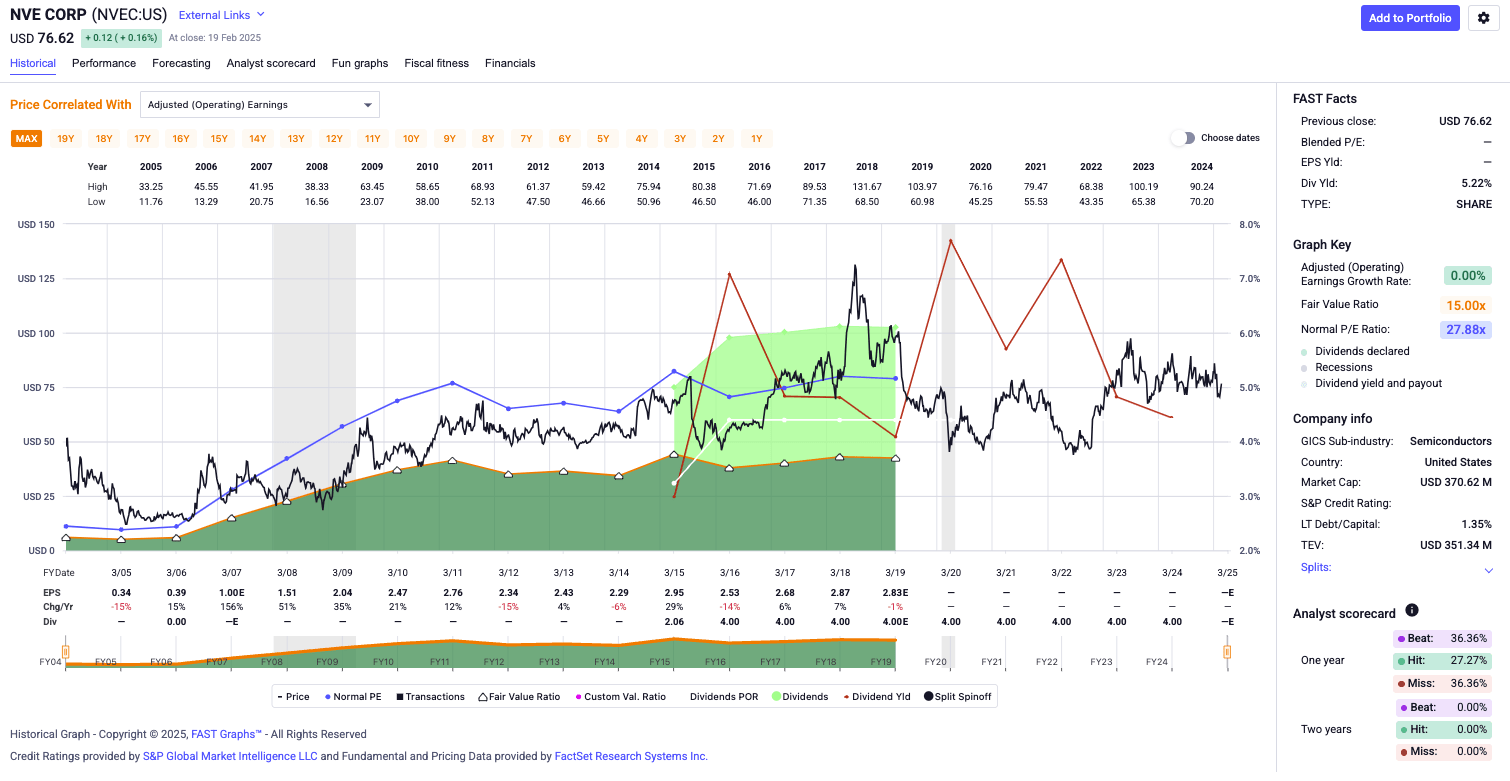Click the Transactions legend square icon

tap(401, 696)
